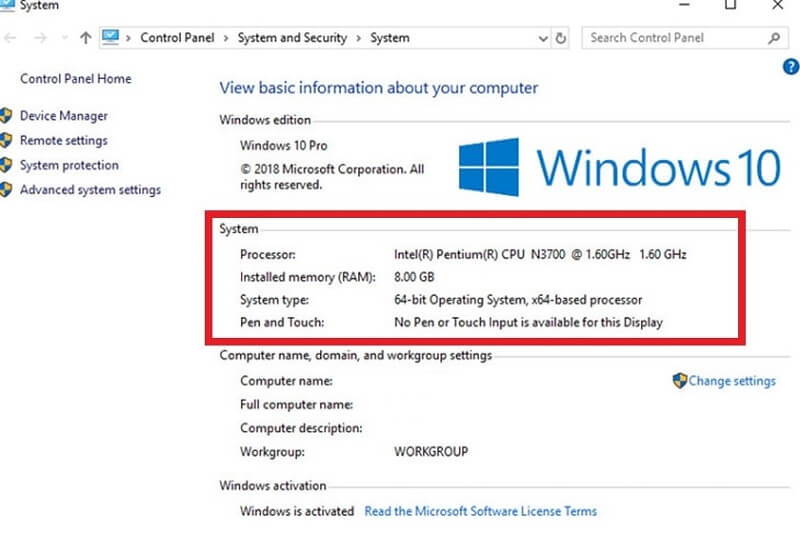The width and height of the screenshot is (800, 533).
Task: Click the Remote settings shield icon
Action: point(5,141)
